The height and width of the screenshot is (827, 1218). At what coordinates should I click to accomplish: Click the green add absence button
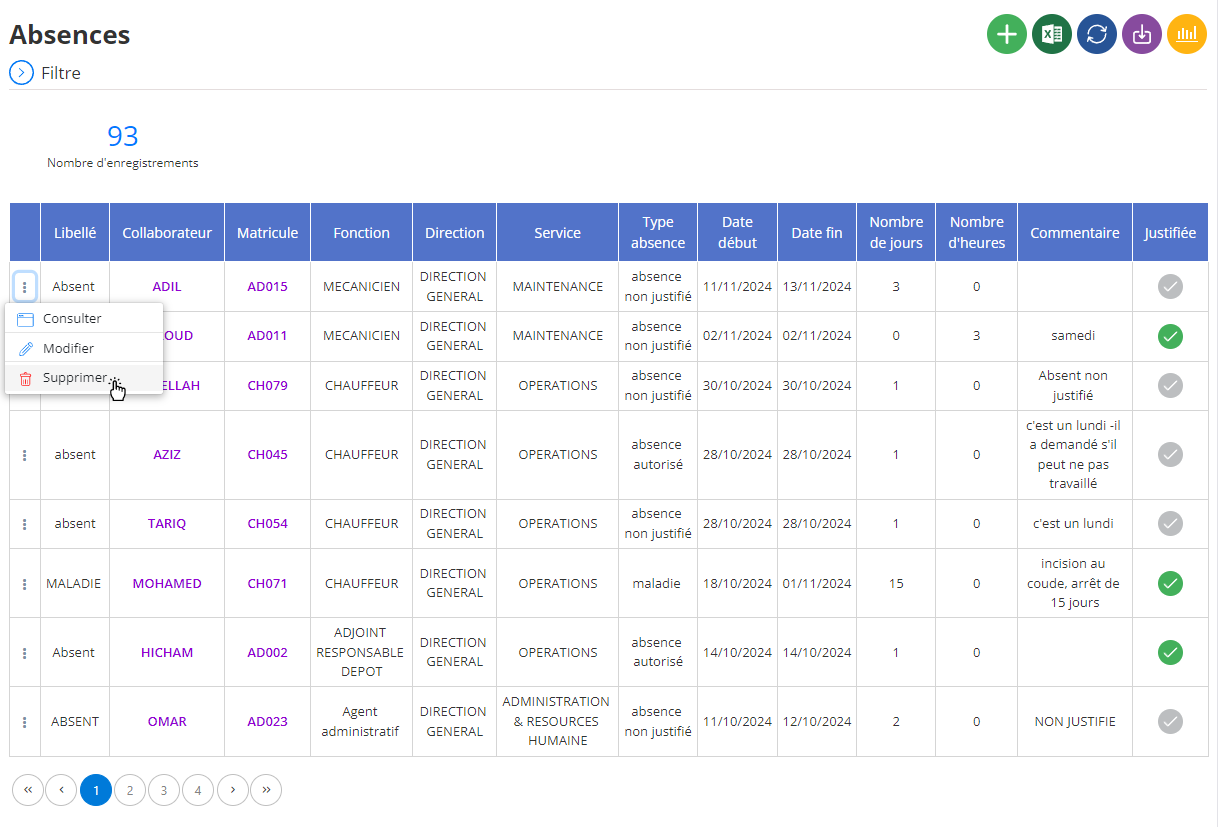1007,34
